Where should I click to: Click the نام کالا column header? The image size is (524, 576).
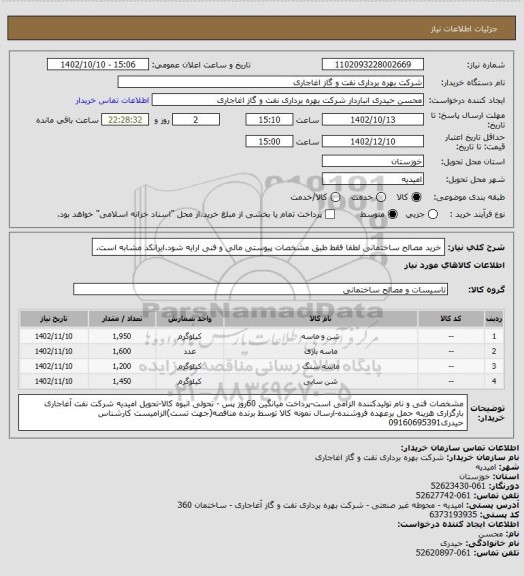pyautogui.click(x=320, y=319)
